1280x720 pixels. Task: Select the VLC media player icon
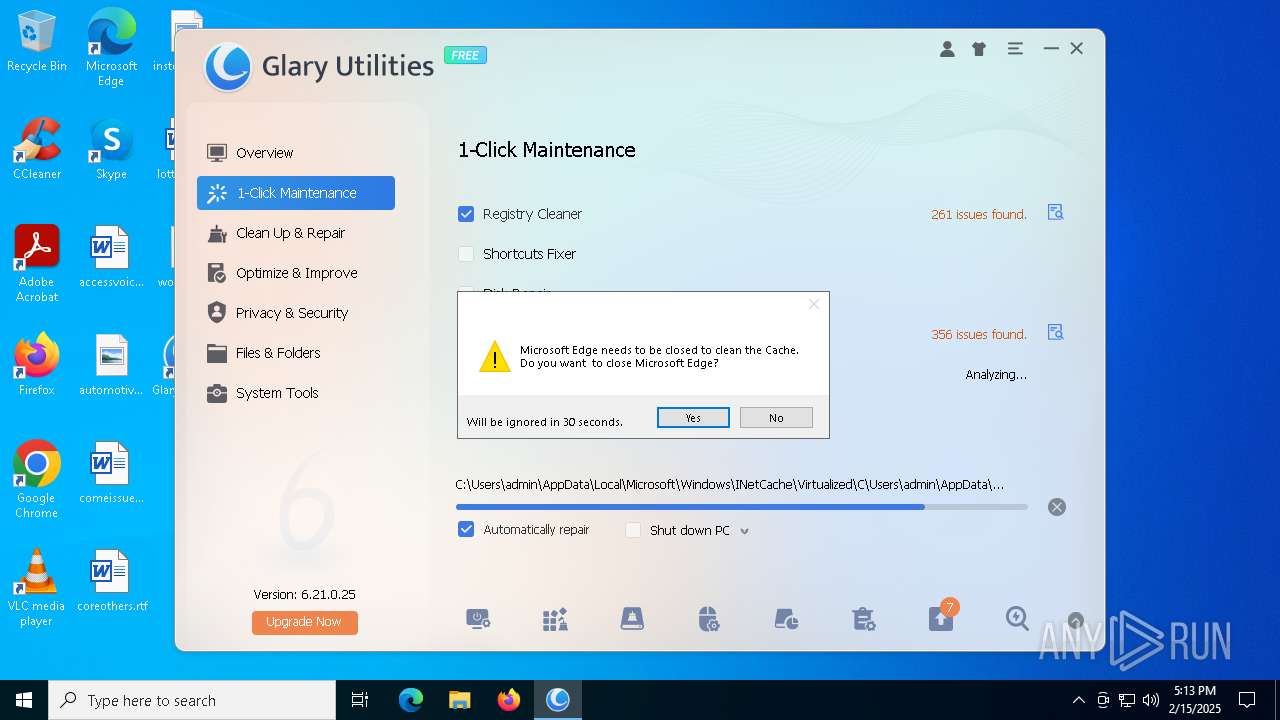pyautogui.click(x=37, y=588)
